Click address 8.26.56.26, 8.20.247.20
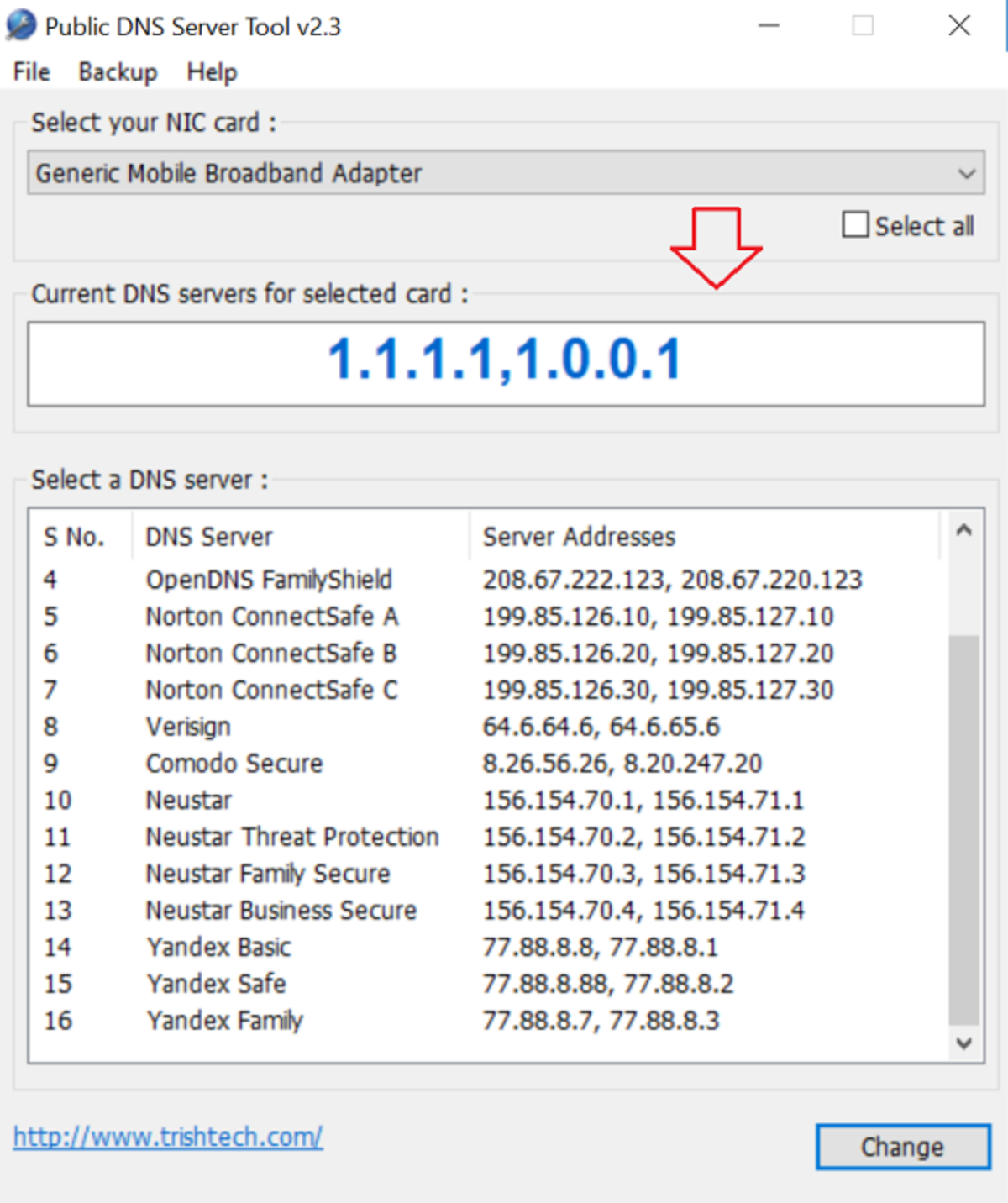Viewport: 1008px width, 1203px height. (622, 764)
